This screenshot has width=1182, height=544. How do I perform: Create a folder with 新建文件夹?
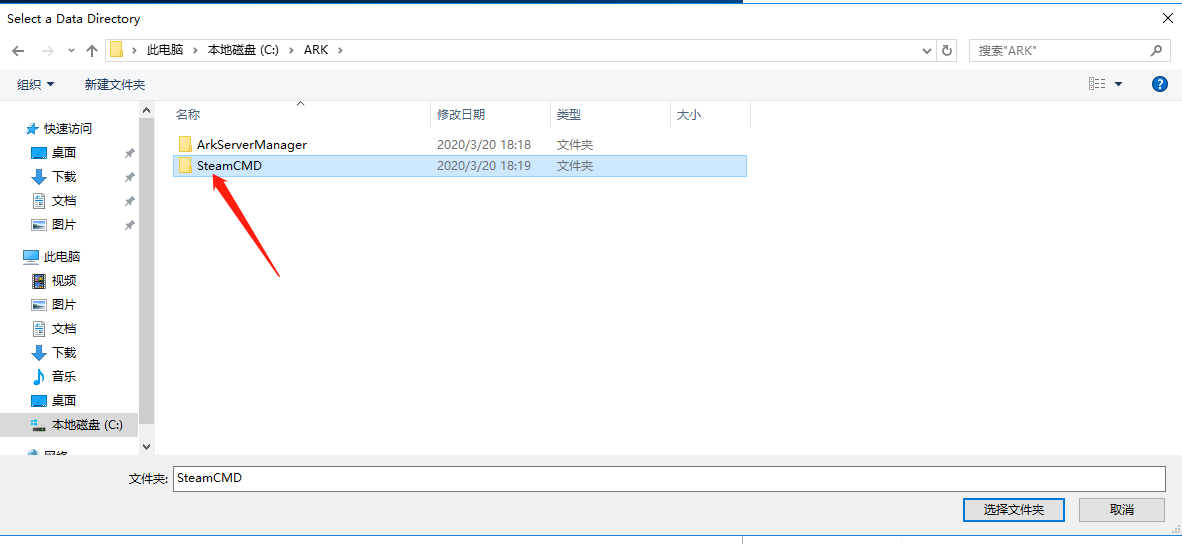[x=115, y=84]
